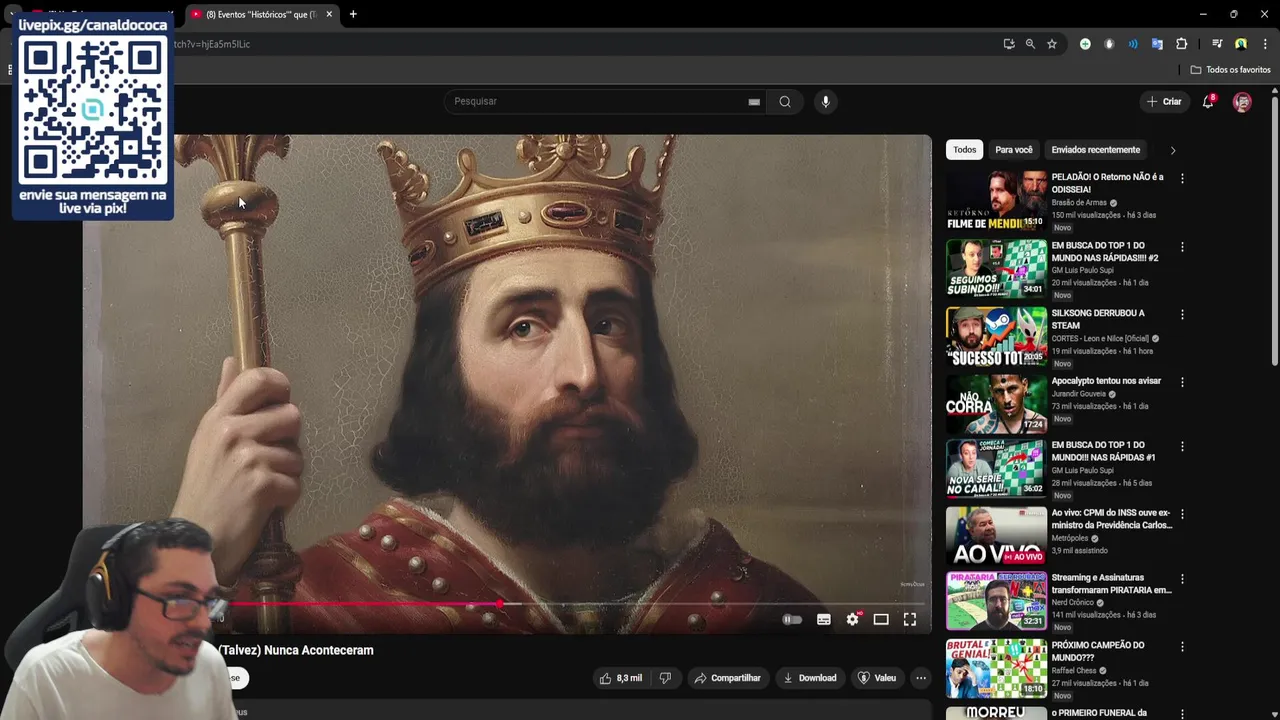Go to GM Luis Paulo Supi channel on #2 video
1280x720 pixels.
(1082, 270)
